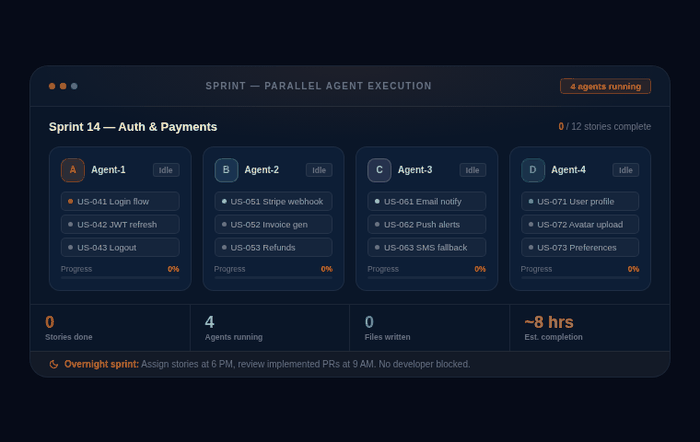This screenshot has width=700, height=442.
Task: Open the Stories done stat tile
Action: click(x=110, y=327)
